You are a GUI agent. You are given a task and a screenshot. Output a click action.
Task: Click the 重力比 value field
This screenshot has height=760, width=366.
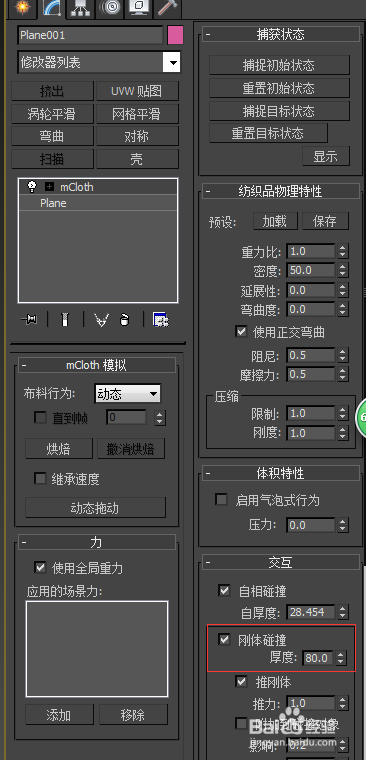coord(311,251)
